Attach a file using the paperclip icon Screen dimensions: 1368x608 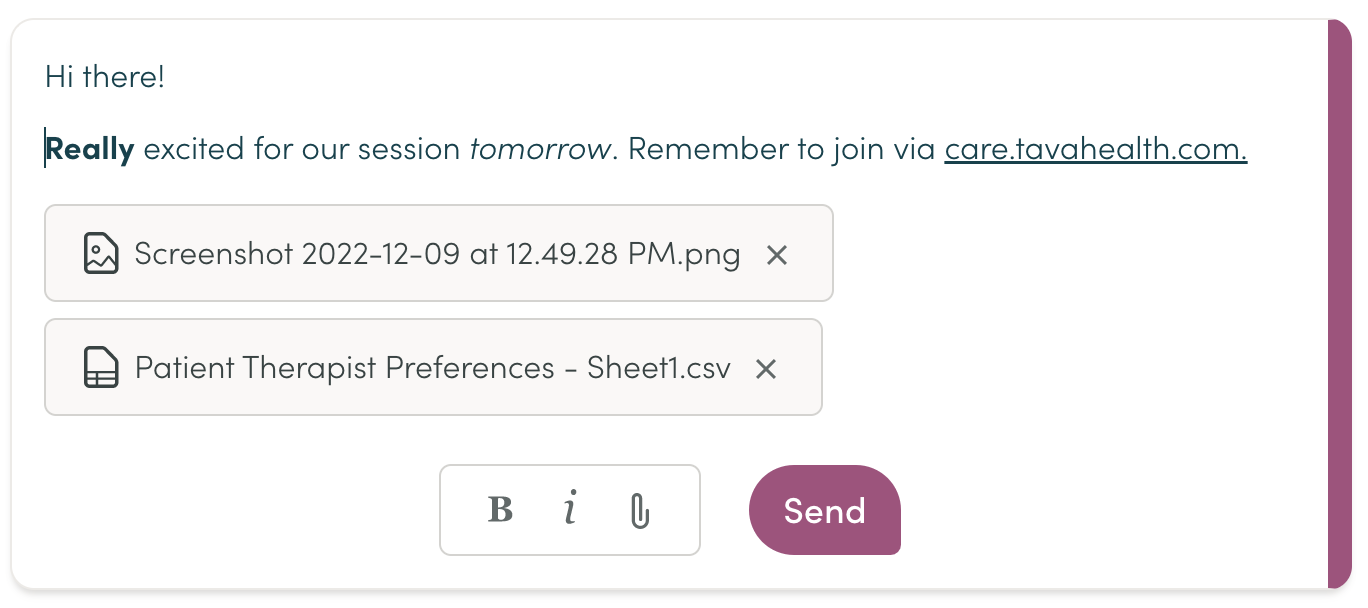click(x=640, y=511)
